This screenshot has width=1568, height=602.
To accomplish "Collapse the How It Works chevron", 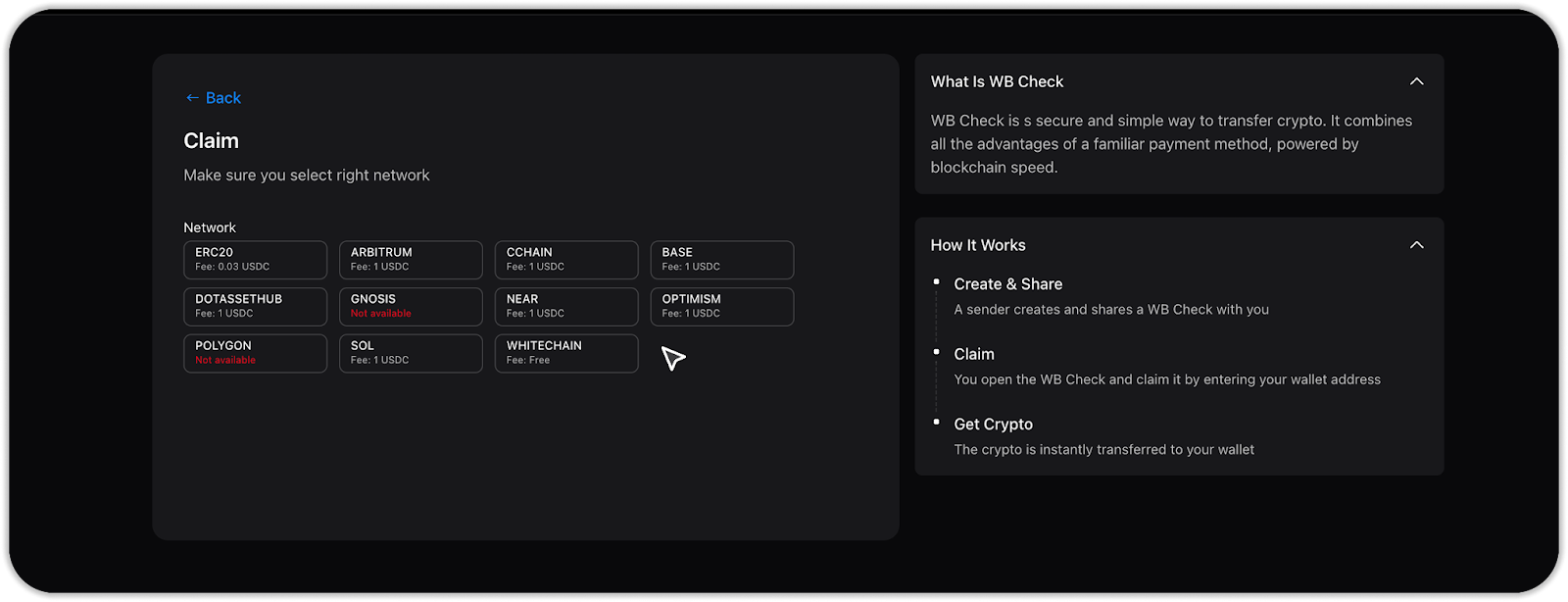I will pos(1416,245).
